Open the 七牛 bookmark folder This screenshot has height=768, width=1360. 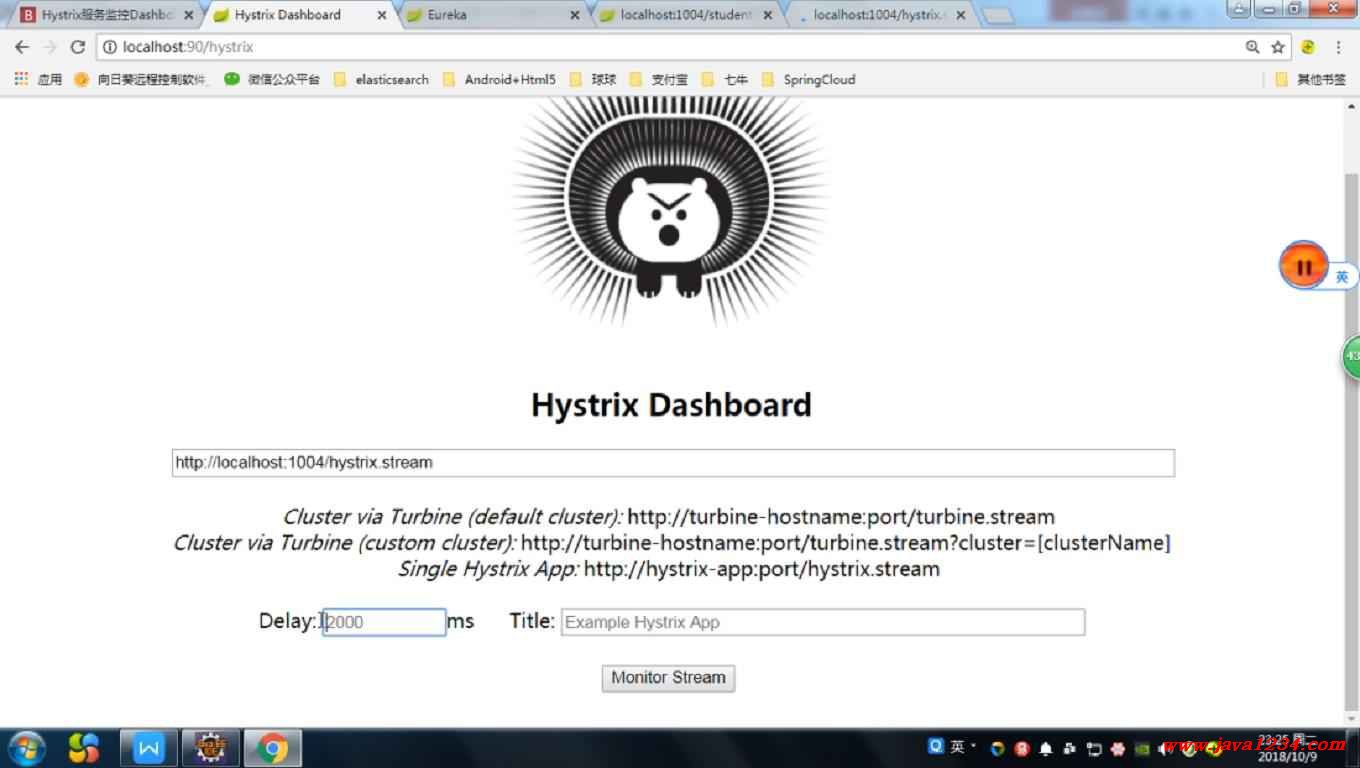(725, 79)
